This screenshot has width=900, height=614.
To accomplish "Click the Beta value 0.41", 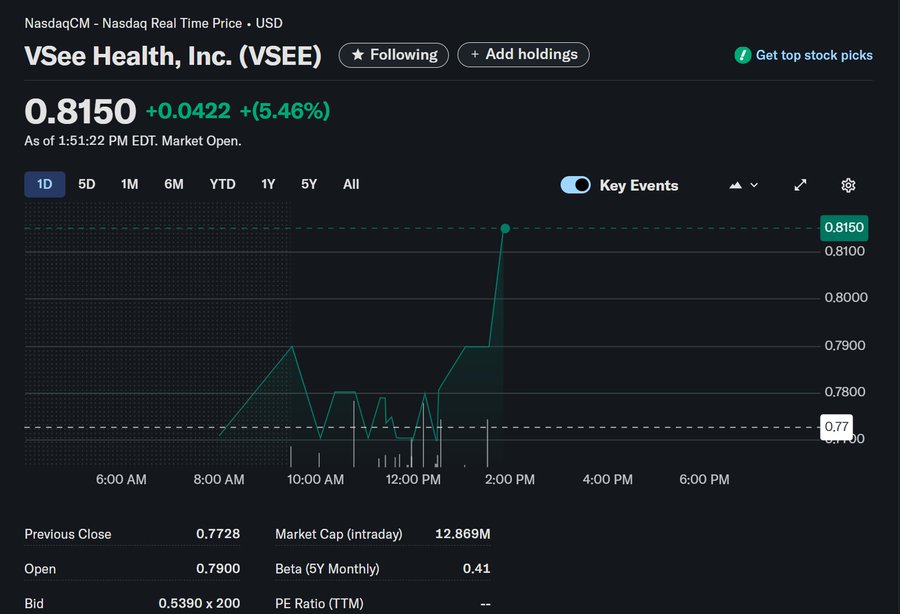I will (476, 569).
